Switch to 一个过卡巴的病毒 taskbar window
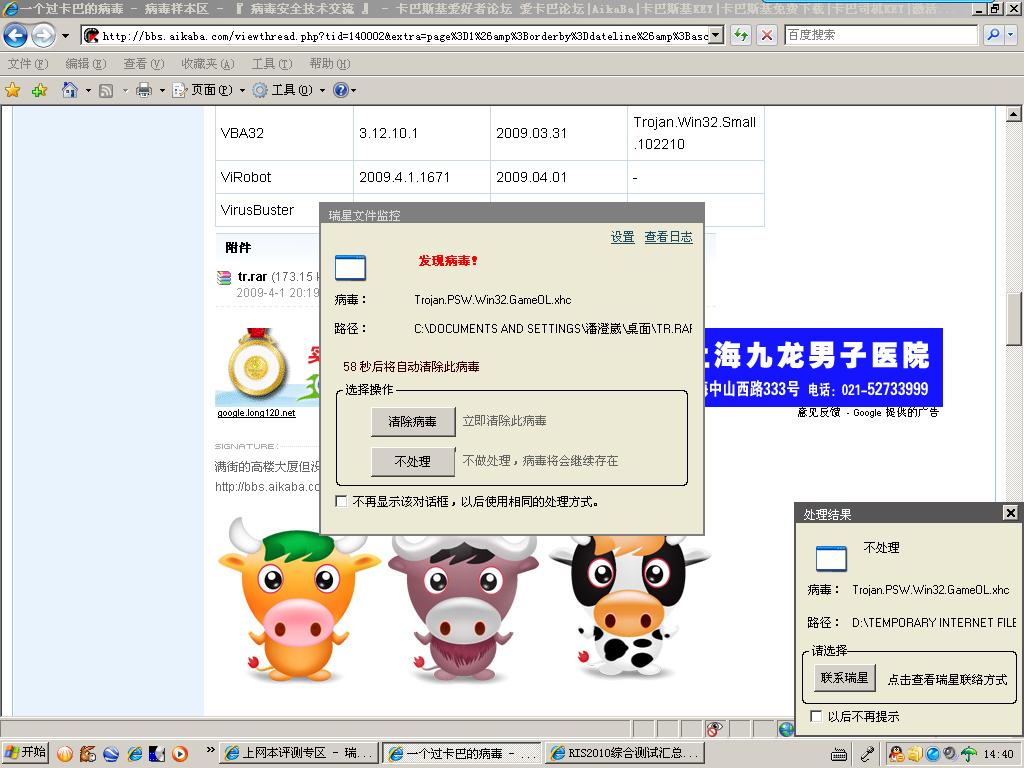 click(462, 753)
